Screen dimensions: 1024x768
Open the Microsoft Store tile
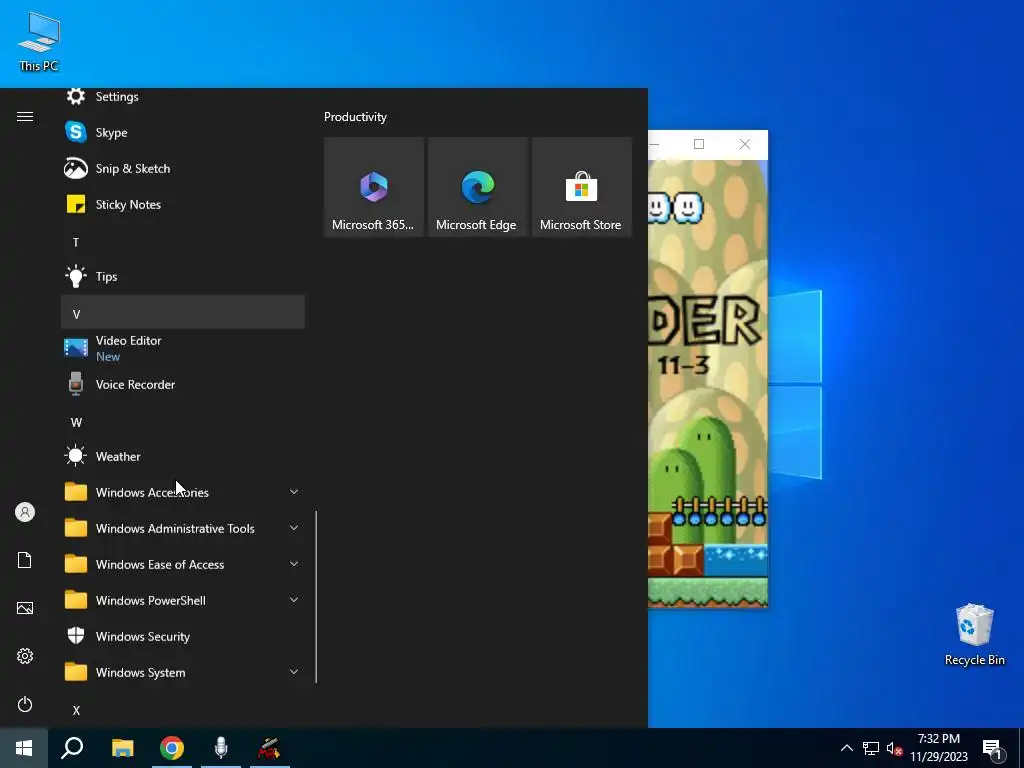(x=581, y=187)
